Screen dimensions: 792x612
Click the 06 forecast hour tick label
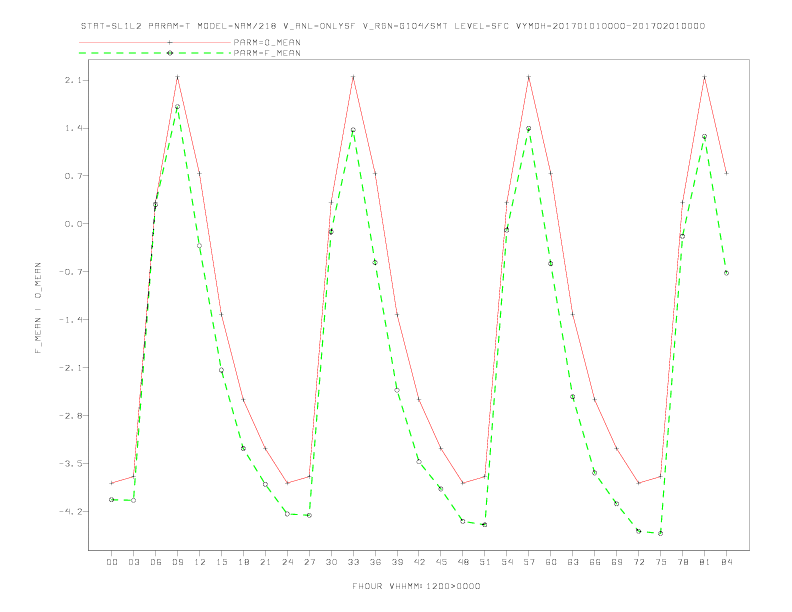156,562
